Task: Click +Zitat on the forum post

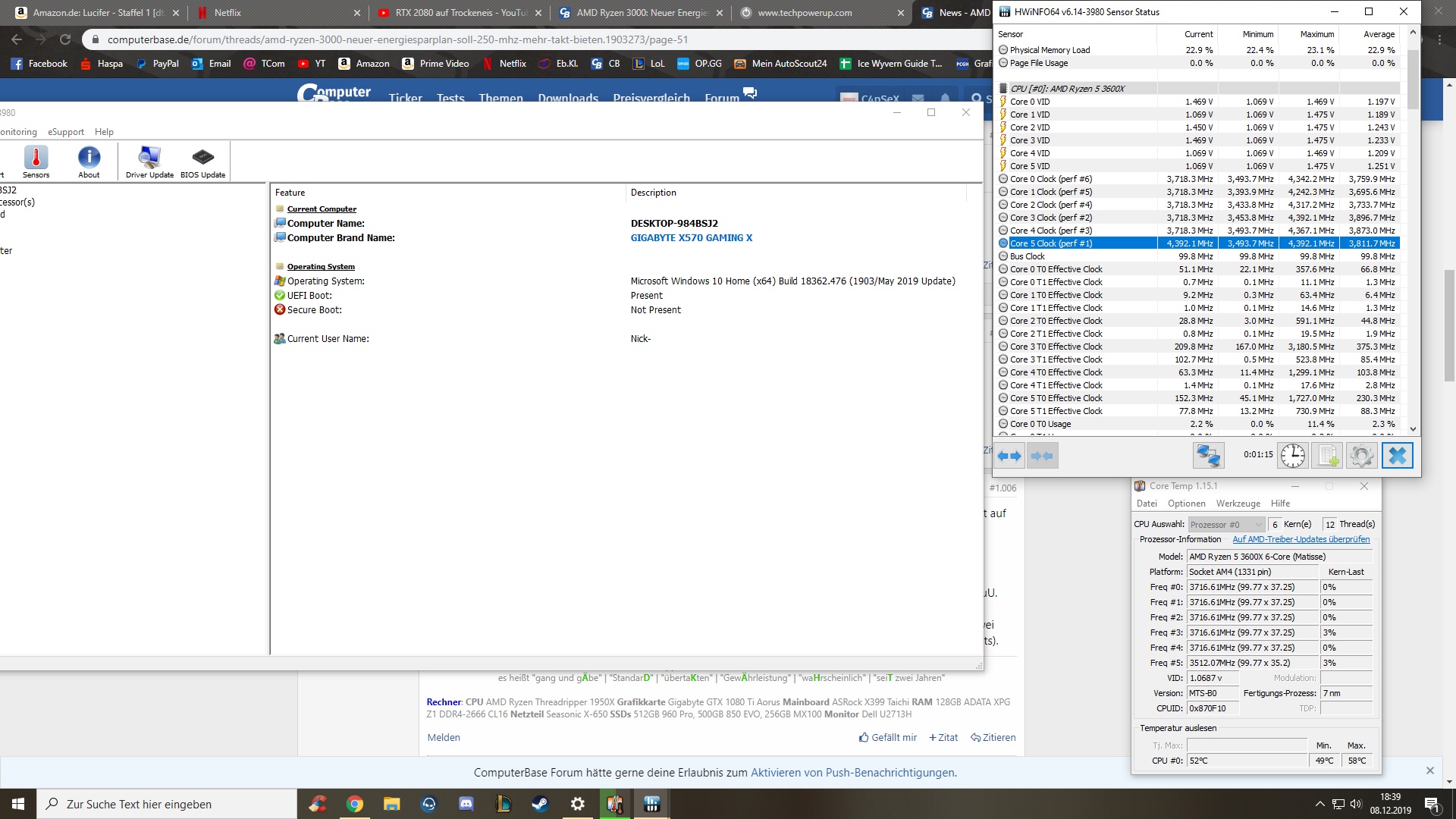Action: (x=943, y=737)
